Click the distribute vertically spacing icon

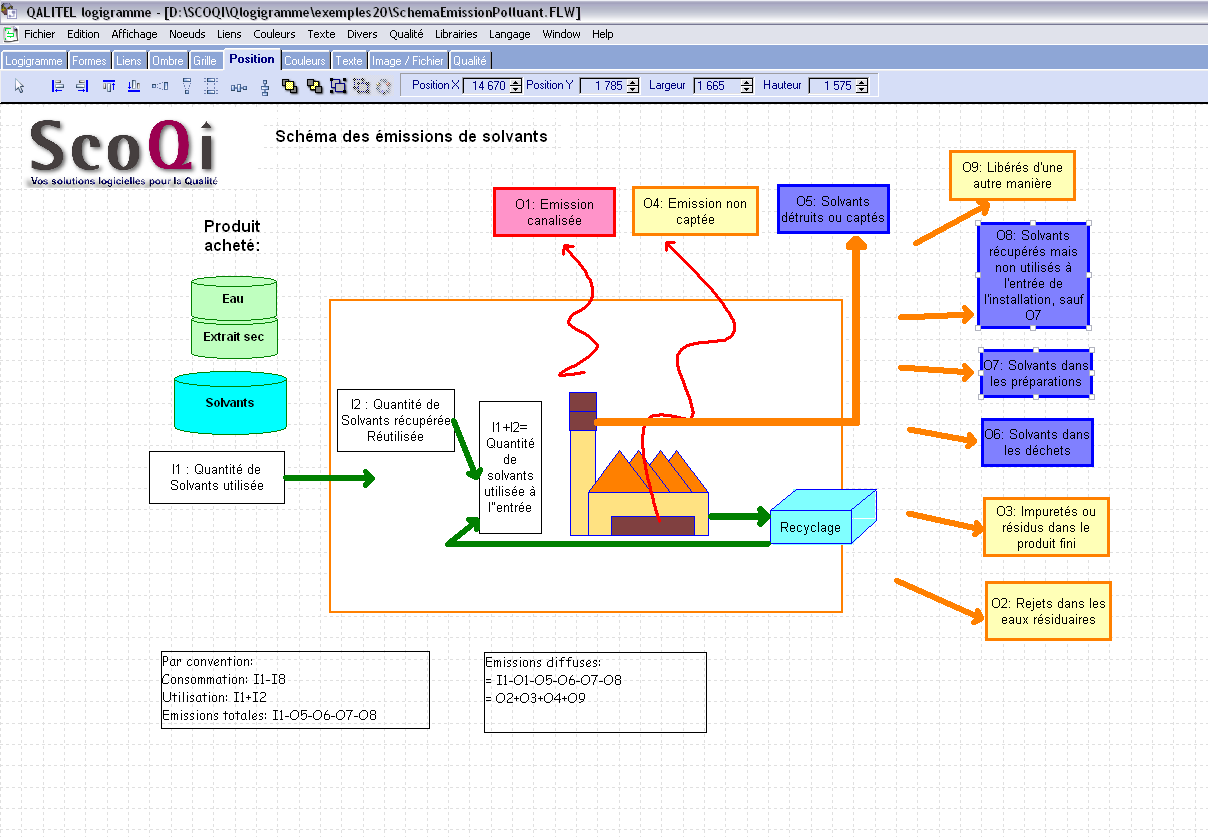click(x=265, y=86)
